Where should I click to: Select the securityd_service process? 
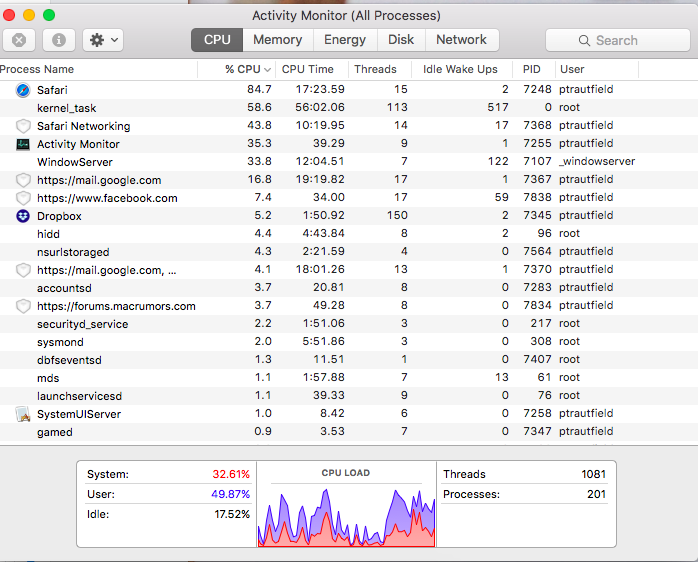point(349,324)
